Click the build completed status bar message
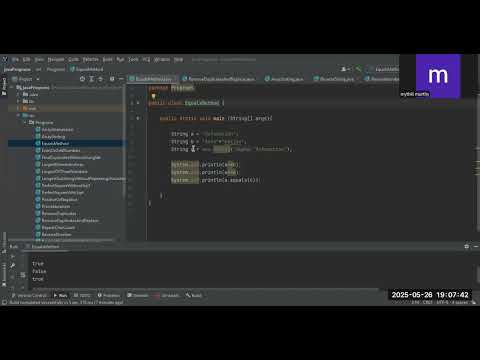Viewport: 480px width, 360px height. point(66,302)
